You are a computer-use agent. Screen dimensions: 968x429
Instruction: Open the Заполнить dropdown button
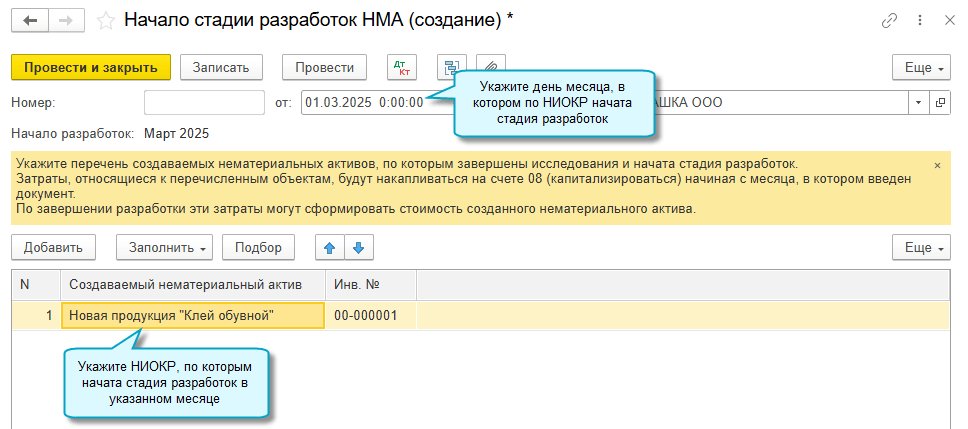pos(164,248)
